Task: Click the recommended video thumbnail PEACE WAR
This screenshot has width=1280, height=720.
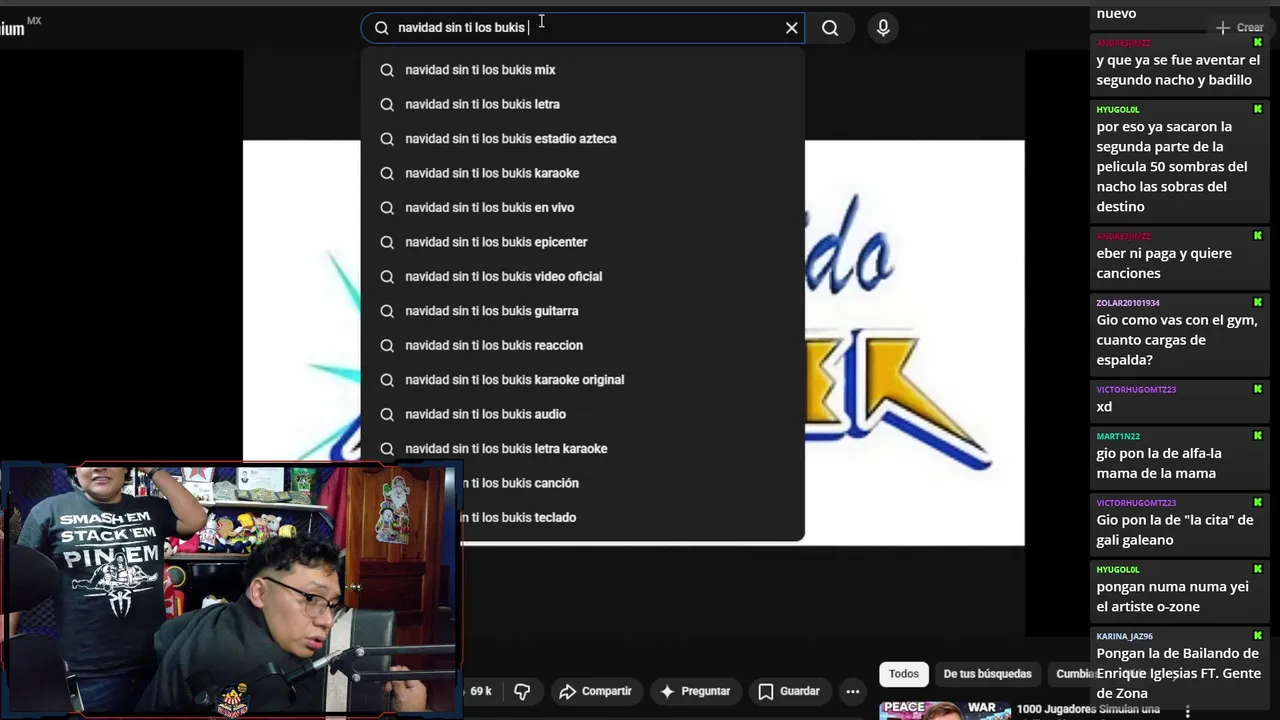Action: pyautogui.click(x=944, y=710)
